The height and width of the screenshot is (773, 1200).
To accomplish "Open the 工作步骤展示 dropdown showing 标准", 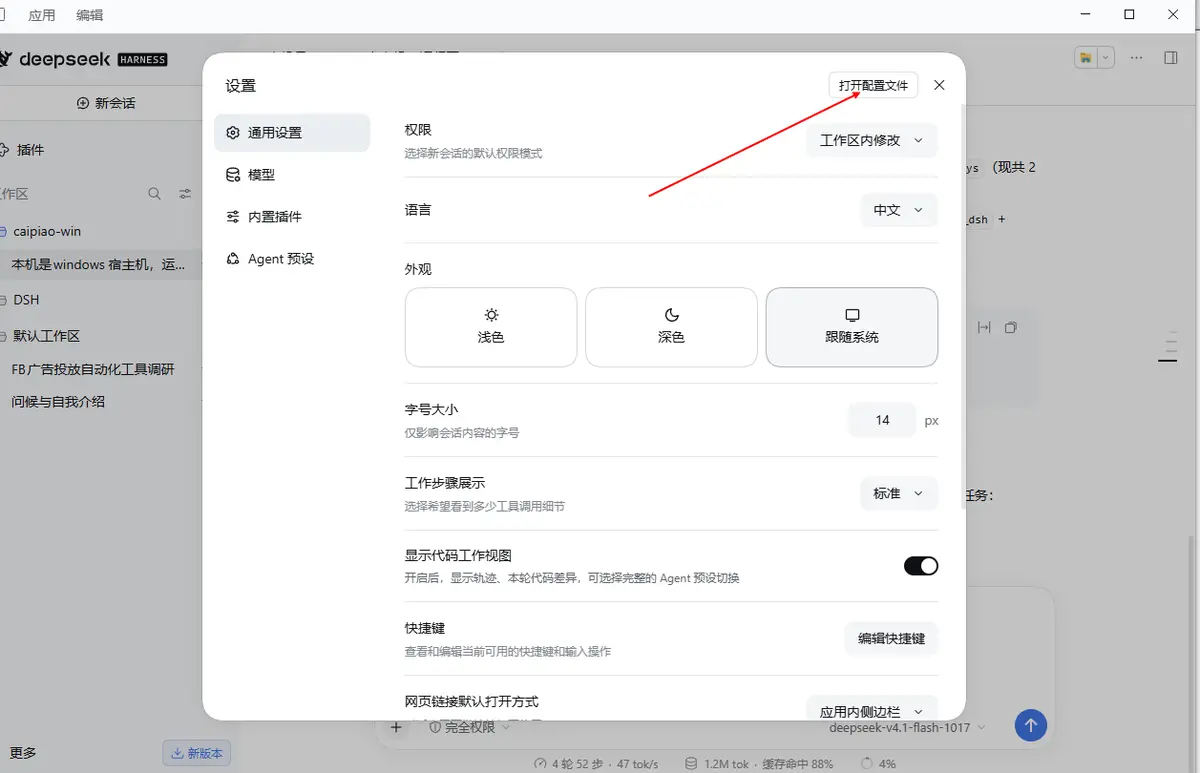I will [899, 493].
